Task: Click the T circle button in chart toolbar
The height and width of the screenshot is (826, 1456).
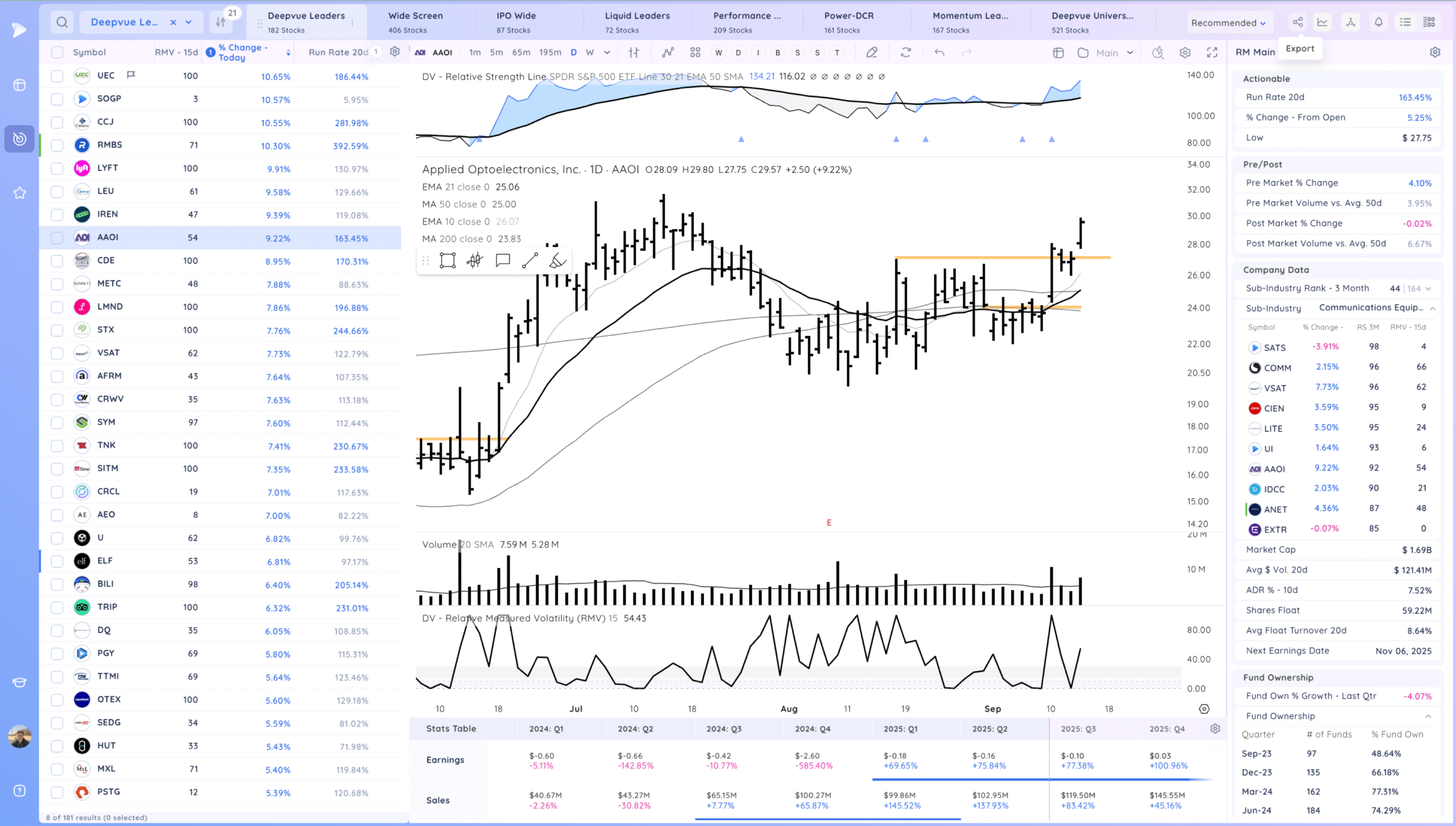Action: point(837,53)
